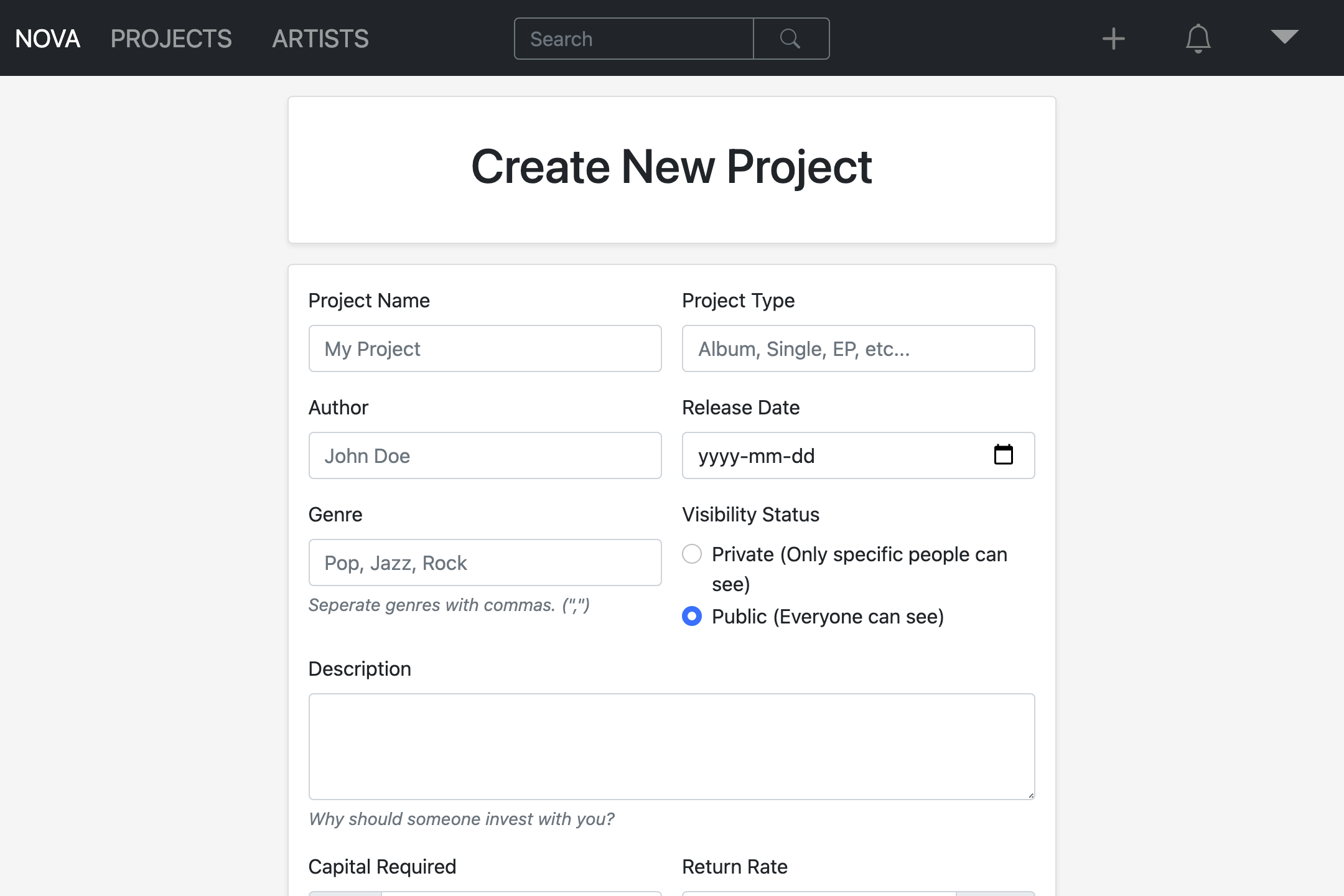This screenshot has height=896, width=1344.
Task: Click the 'Public (Everyone can see)' label
Action: point(828,617)
